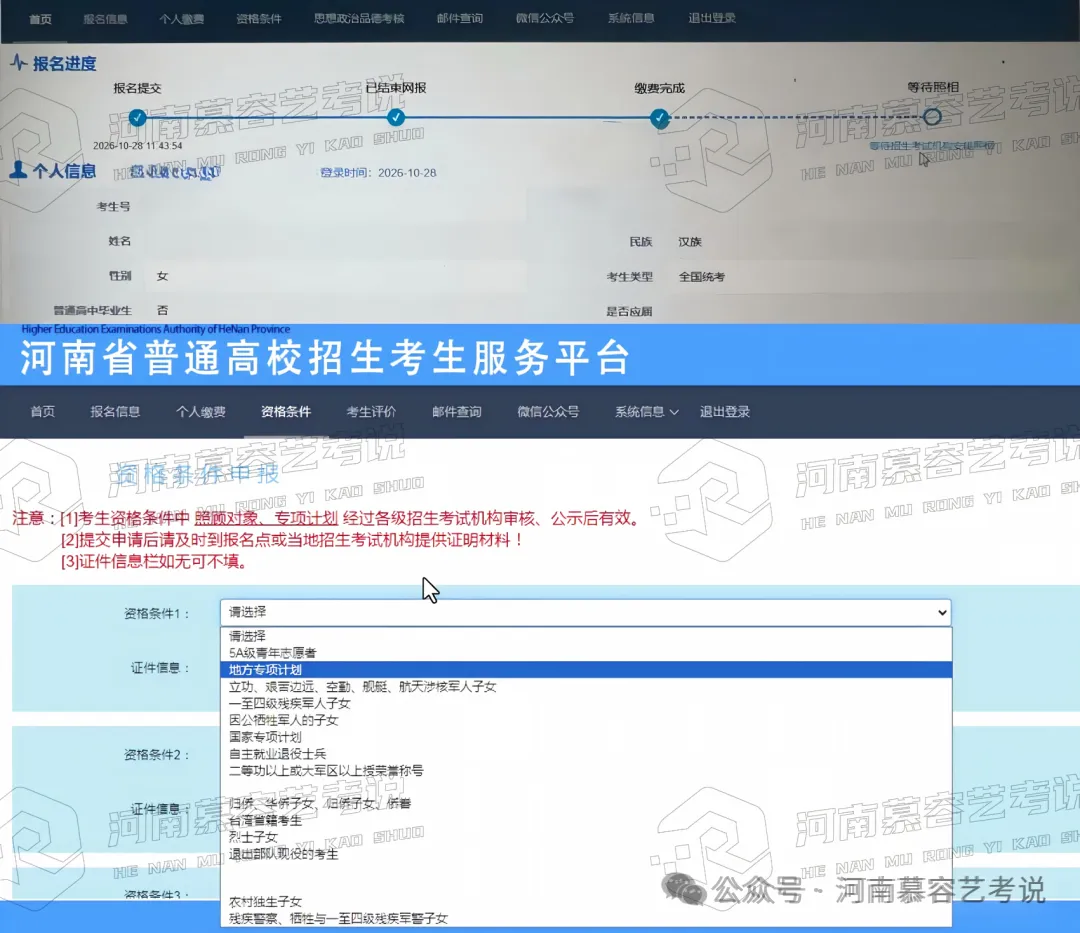The image size is (1080, 933).
Task: Pick 农村独生子女 option
Action: click(586, 901)
